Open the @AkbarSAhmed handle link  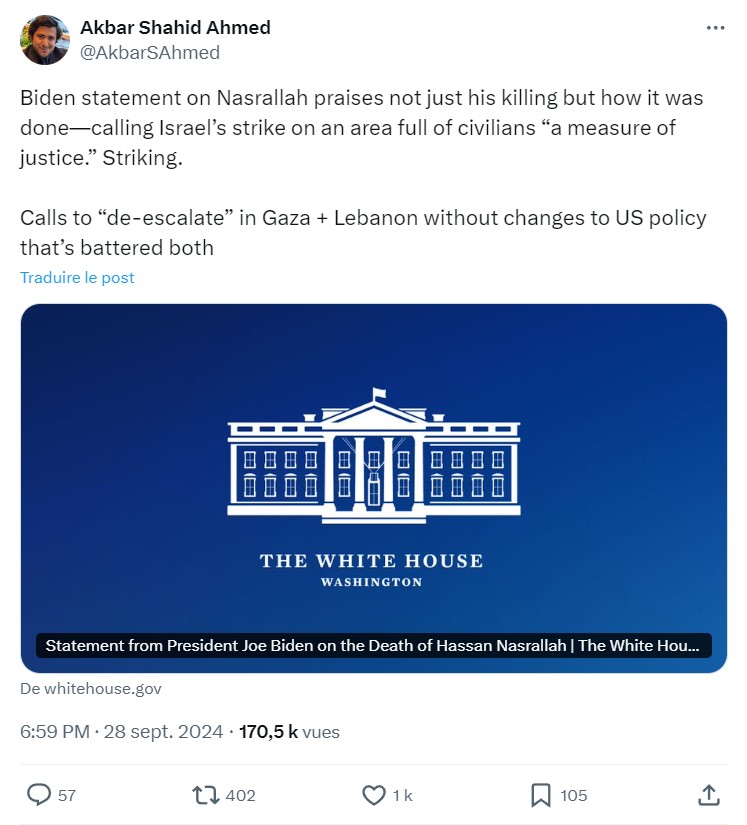pyautogui.click(x=150, y=52)
